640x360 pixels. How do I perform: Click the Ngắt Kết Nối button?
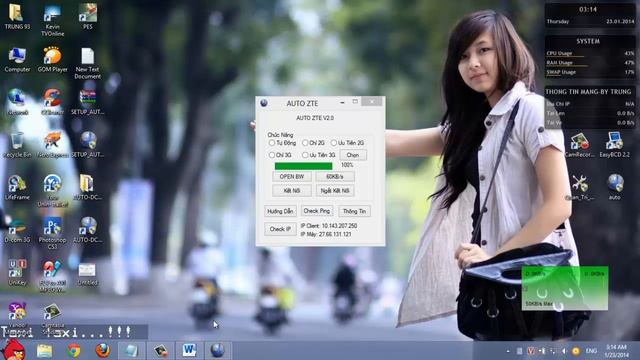tap(335, 191)
